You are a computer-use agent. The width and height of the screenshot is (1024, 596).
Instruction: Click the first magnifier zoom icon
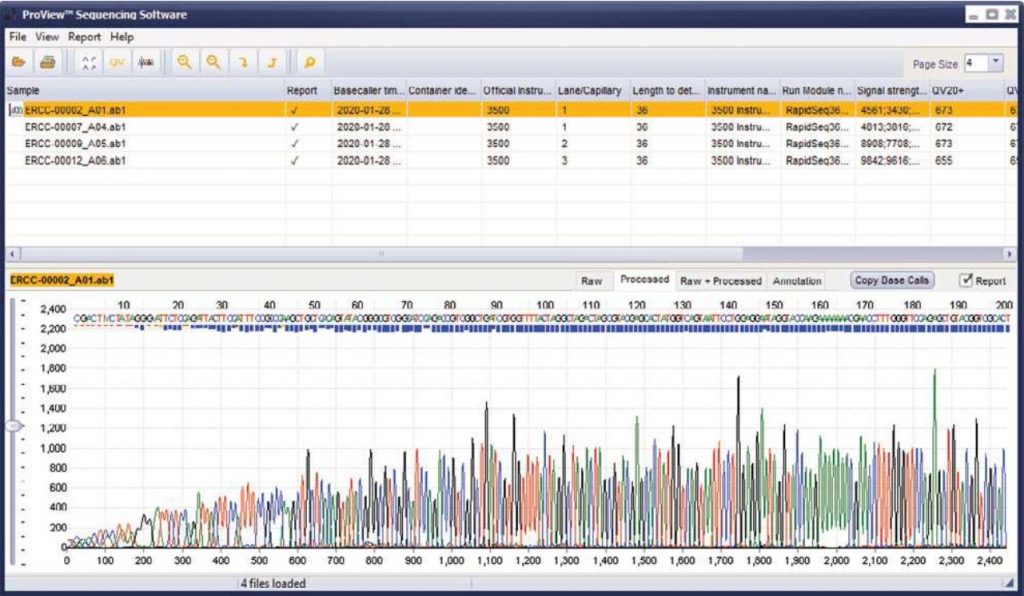pyautogui.click(x=185, y=62)
